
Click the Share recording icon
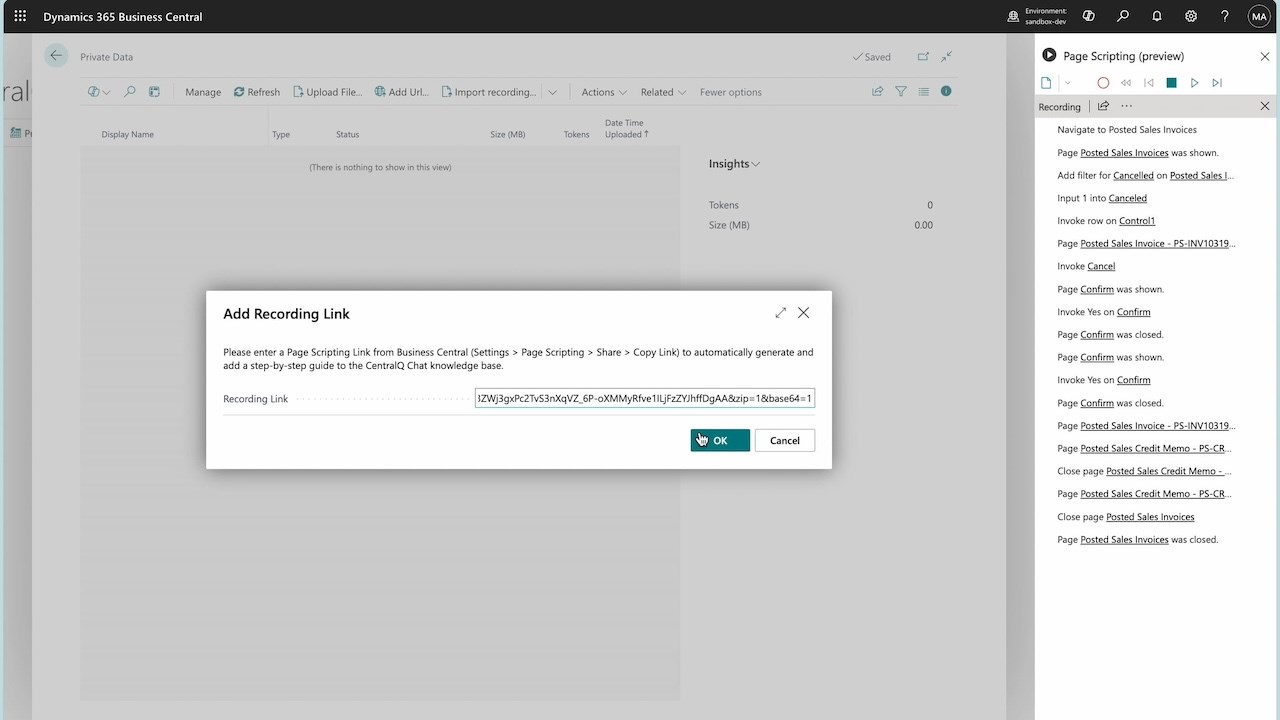coord(1103,106)
